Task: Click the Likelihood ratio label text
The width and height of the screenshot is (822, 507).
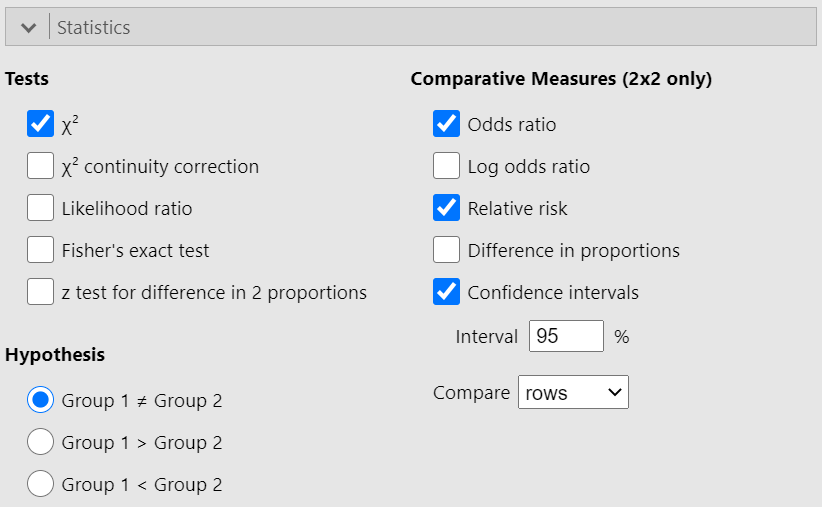Action: [126, 209]
